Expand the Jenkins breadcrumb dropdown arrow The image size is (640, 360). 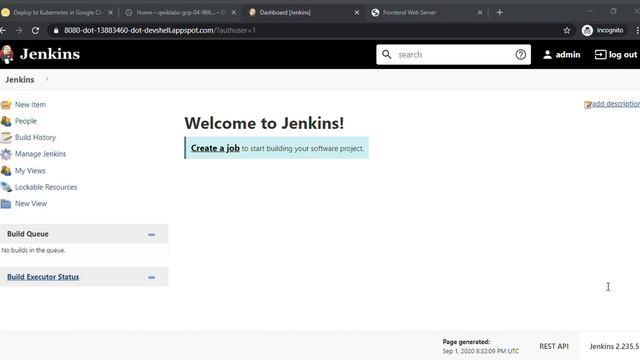click(47, 79)
